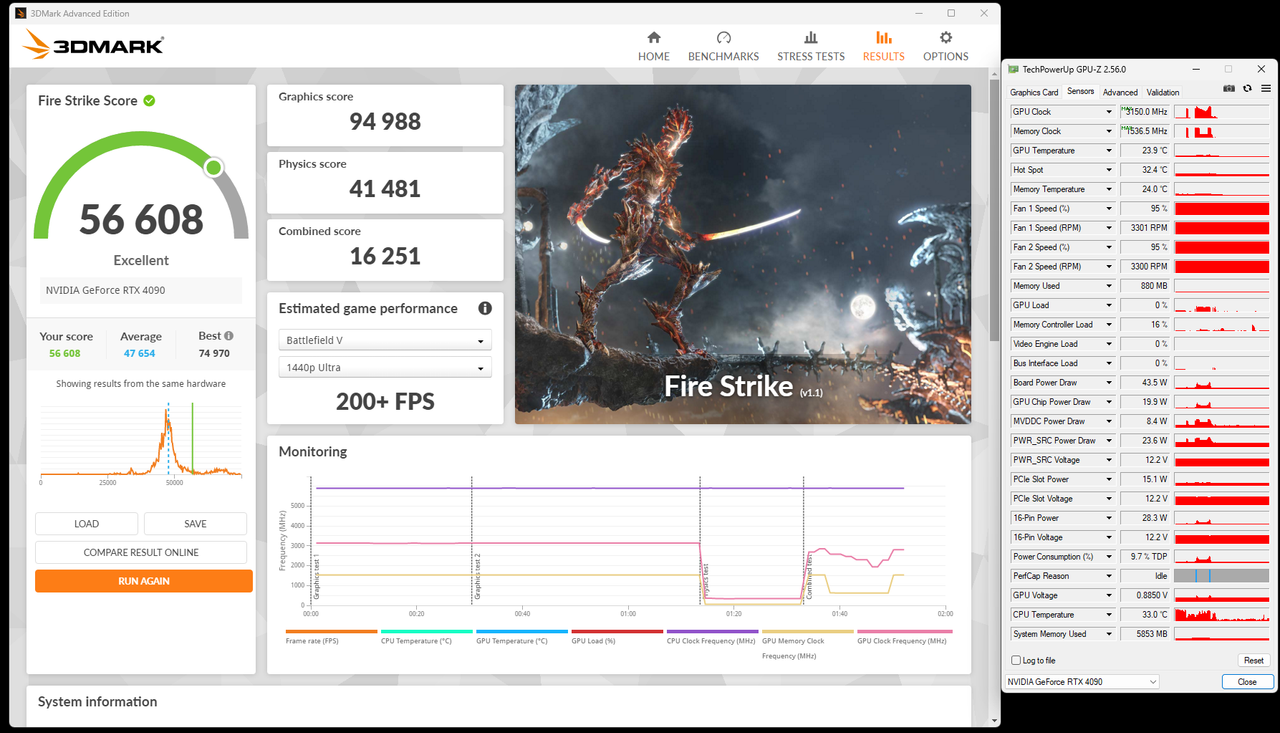
Task: Open the 1440p Ultra resolution dropdown
Action: pyautogui.click(x=385, y=367)
